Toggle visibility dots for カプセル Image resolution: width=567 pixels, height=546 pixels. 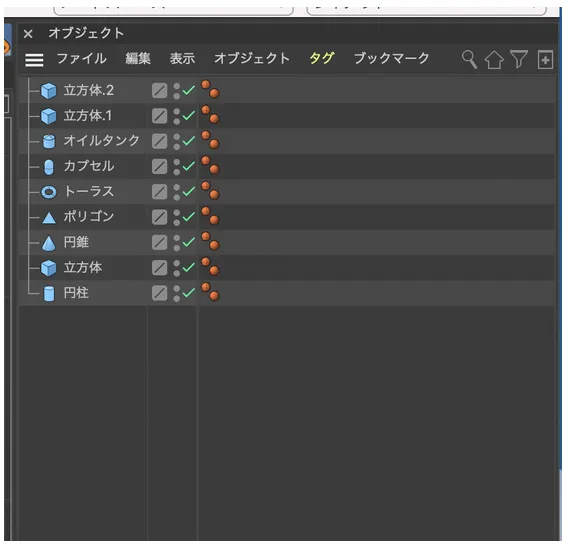(x=176, y=167)
